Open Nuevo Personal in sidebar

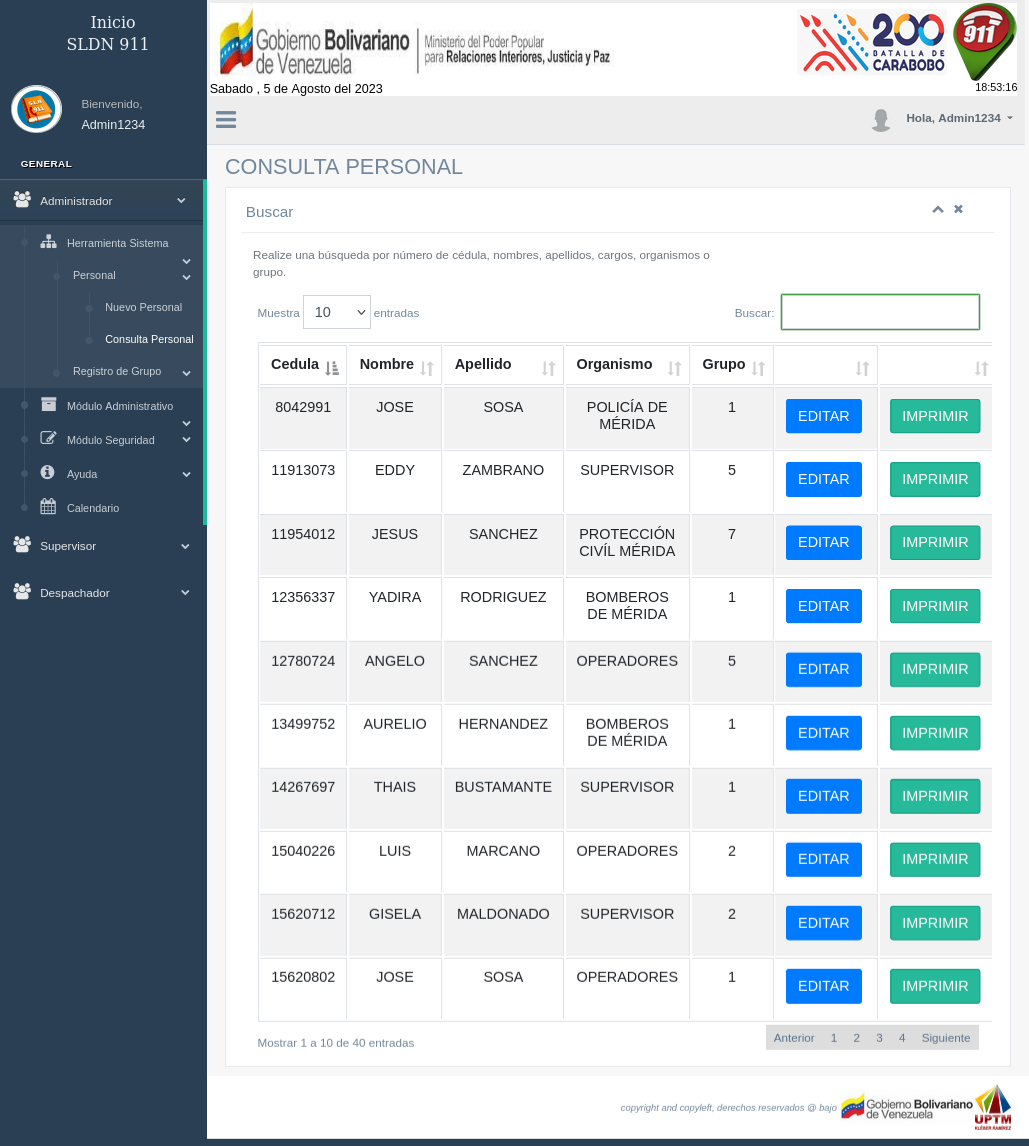click(x=143, y=307)
